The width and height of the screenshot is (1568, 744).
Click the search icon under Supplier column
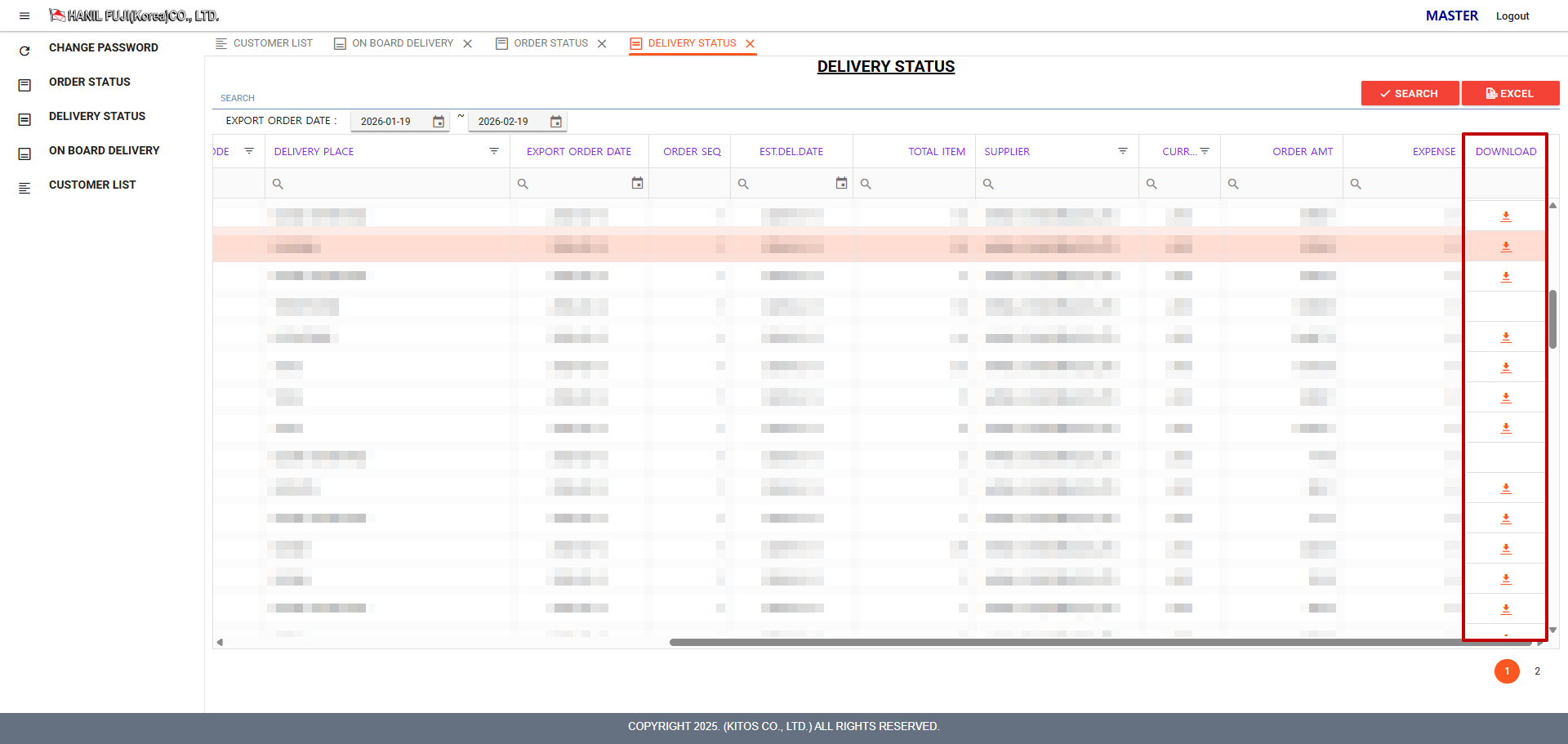[x=988, y=184]
